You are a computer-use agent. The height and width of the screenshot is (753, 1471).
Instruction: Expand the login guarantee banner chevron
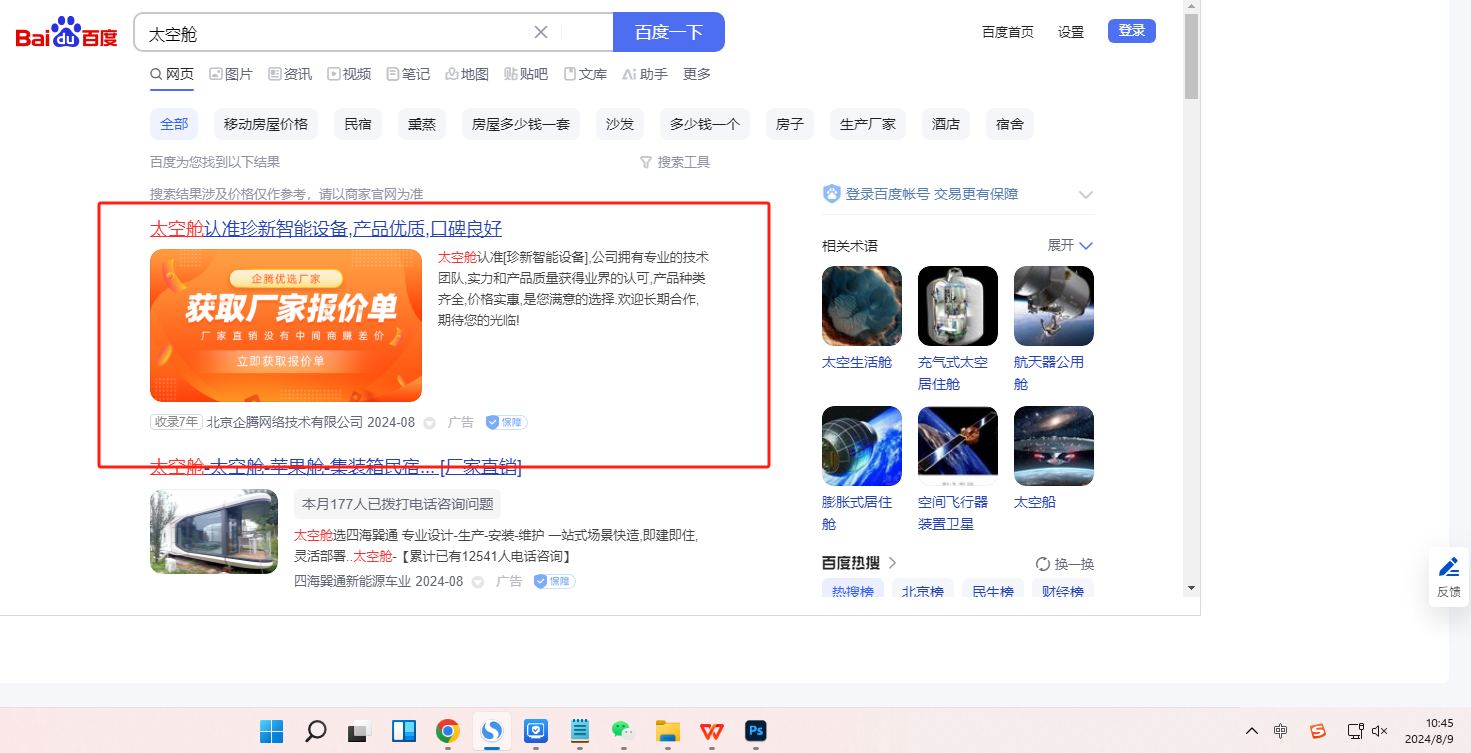1086,195
